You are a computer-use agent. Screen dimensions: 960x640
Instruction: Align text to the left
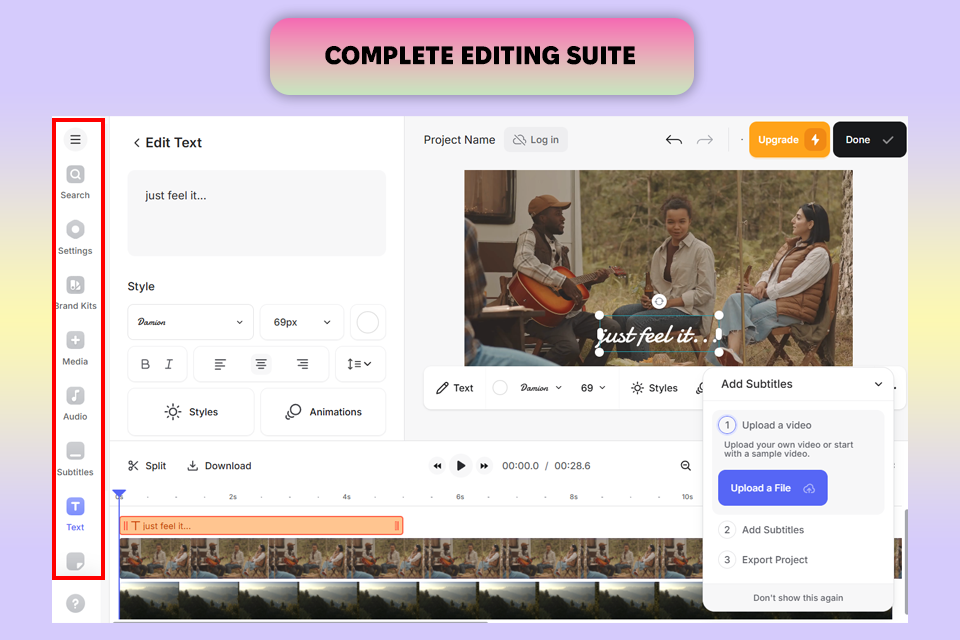pyautogui.click(x=220, y=364)
